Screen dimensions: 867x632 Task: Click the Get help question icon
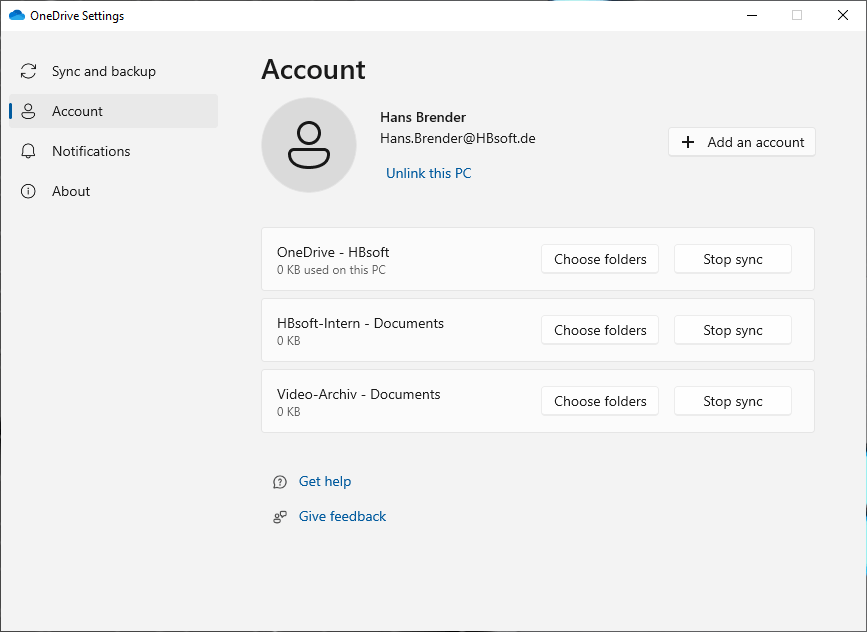click(x=280, y=482)
